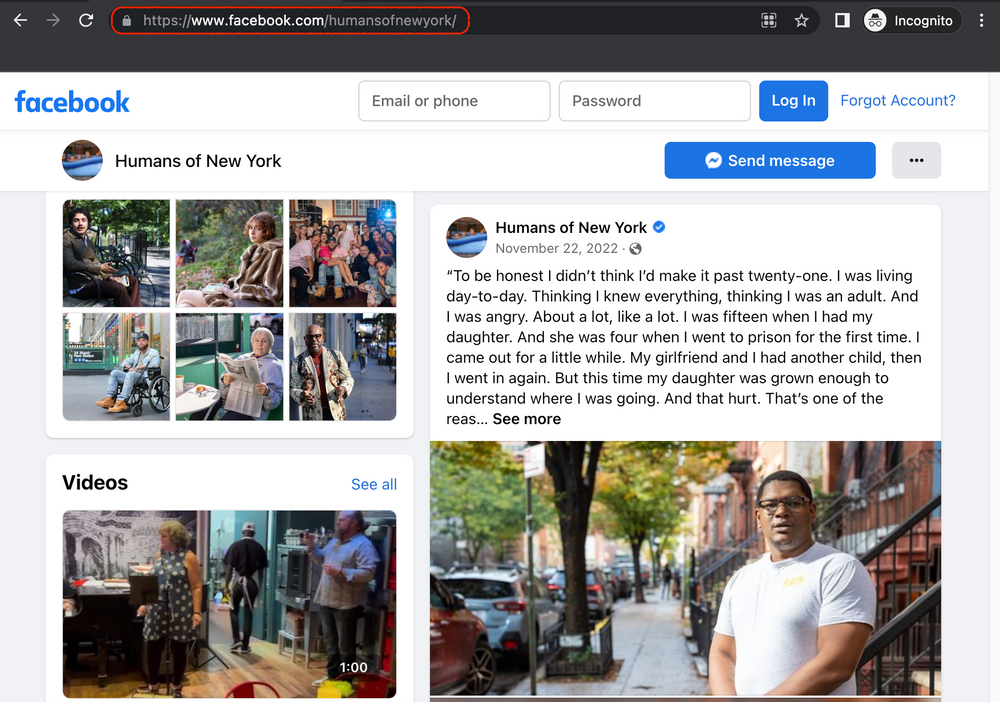Viewport: 1000px width, 702px height.
Task: Bookmark this page with the star icon
Action: tap(802, 20)
